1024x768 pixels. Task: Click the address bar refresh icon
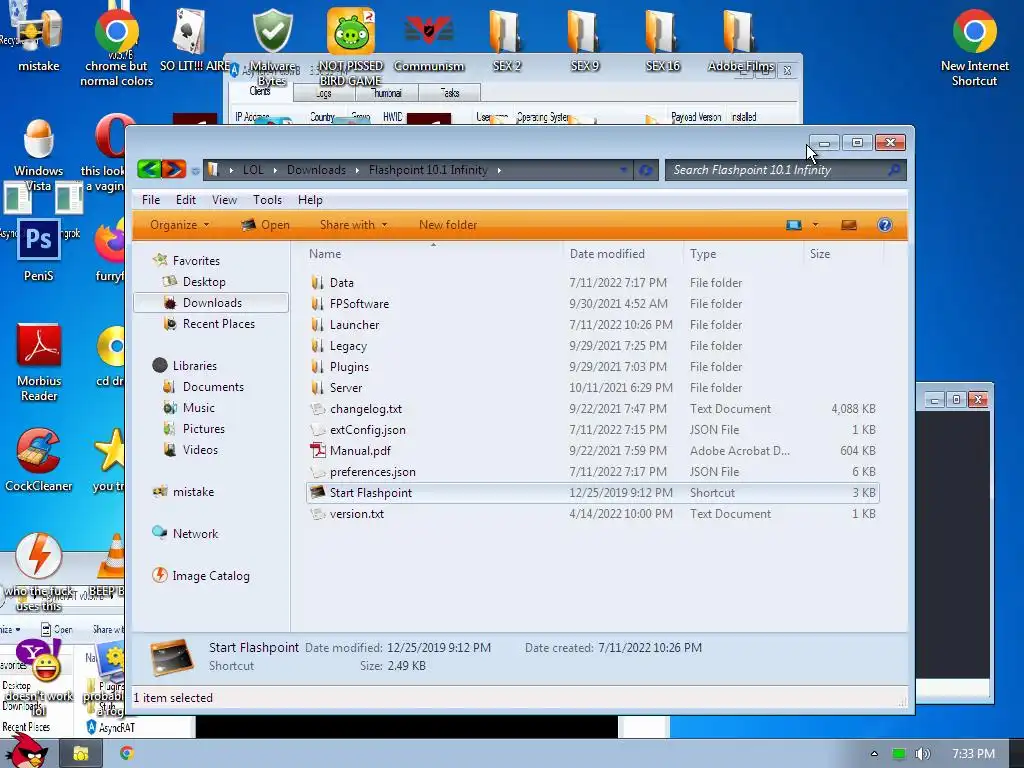point(645,170)
